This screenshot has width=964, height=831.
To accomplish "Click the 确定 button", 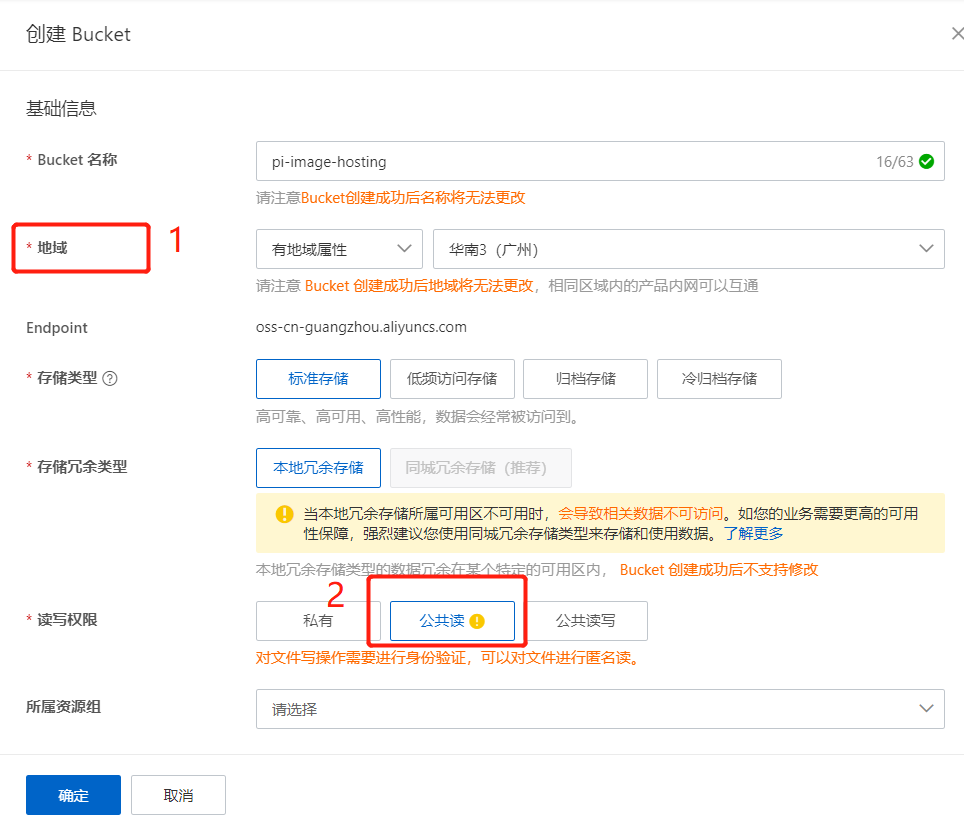I will [x=73, y=795].
